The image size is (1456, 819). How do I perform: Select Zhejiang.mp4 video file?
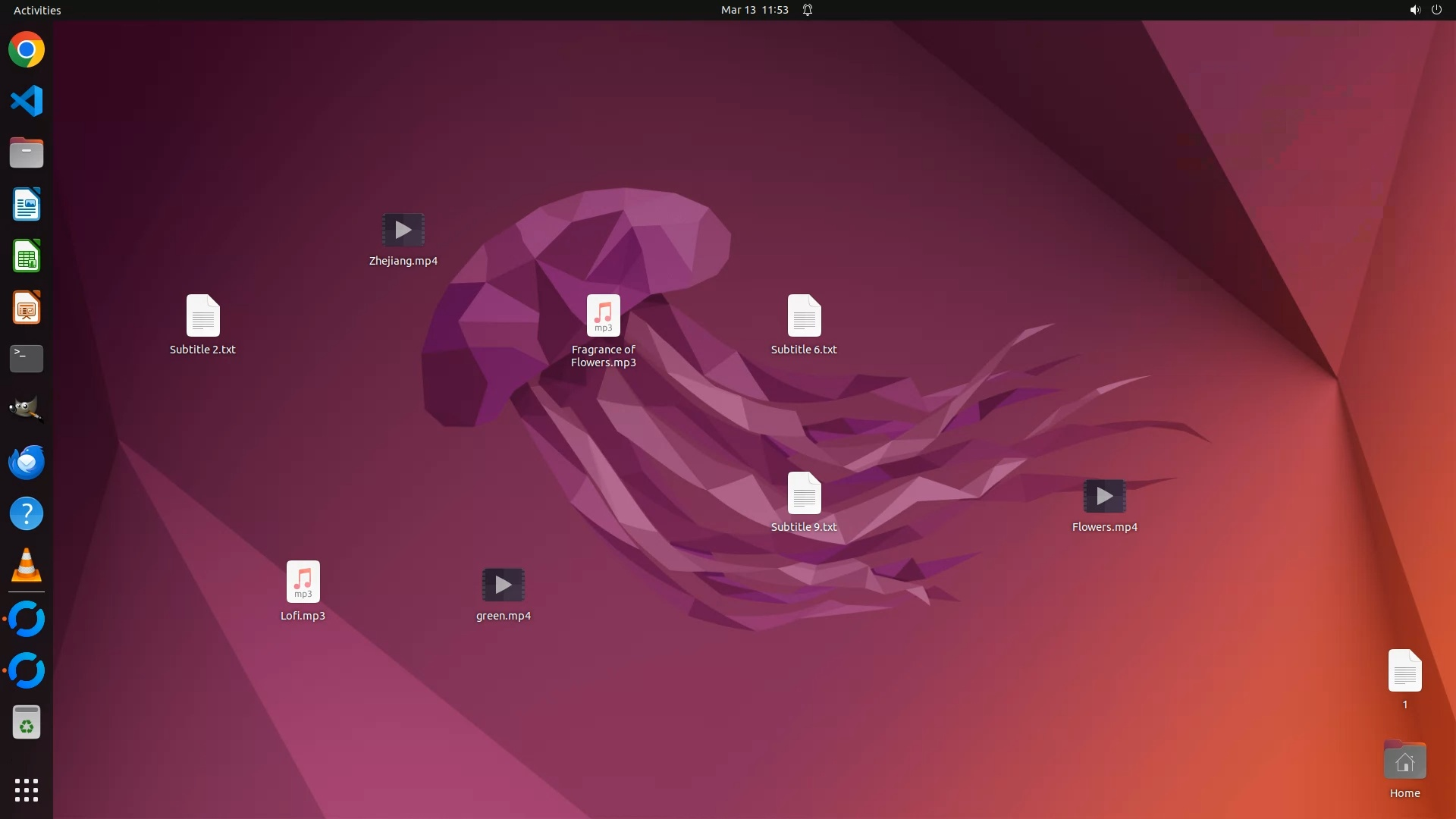tap(403, 231)
